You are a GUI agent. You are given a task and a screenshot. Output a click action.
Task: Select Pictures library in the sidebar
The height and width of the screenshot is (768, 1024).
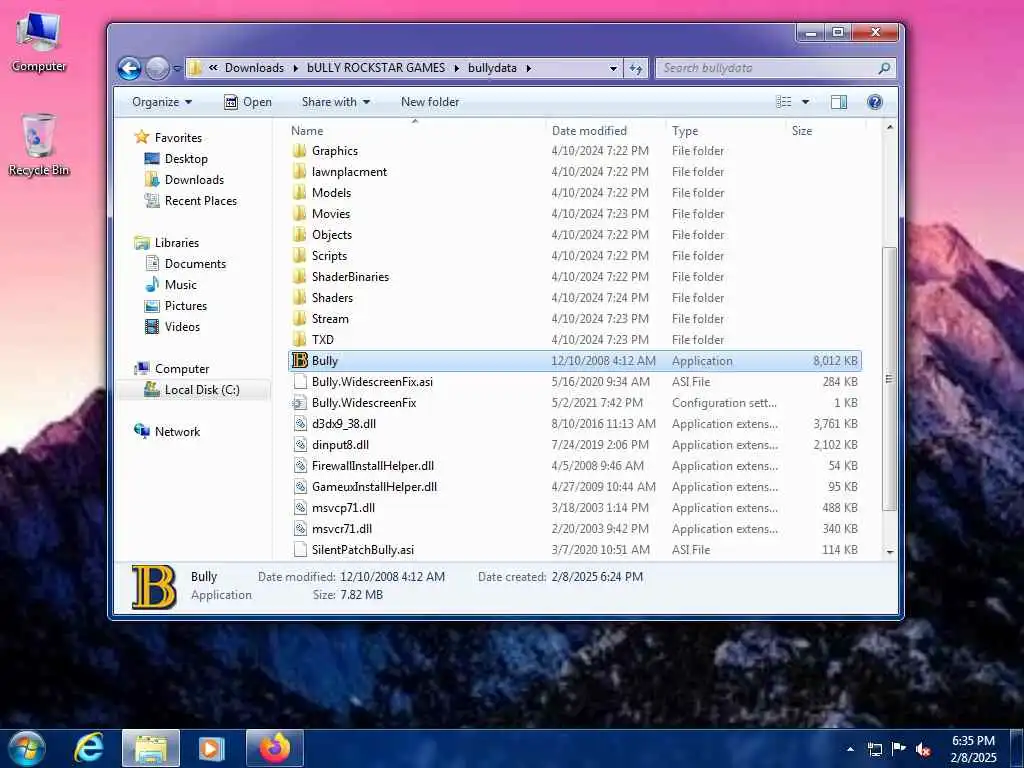[x=185, y=306]
